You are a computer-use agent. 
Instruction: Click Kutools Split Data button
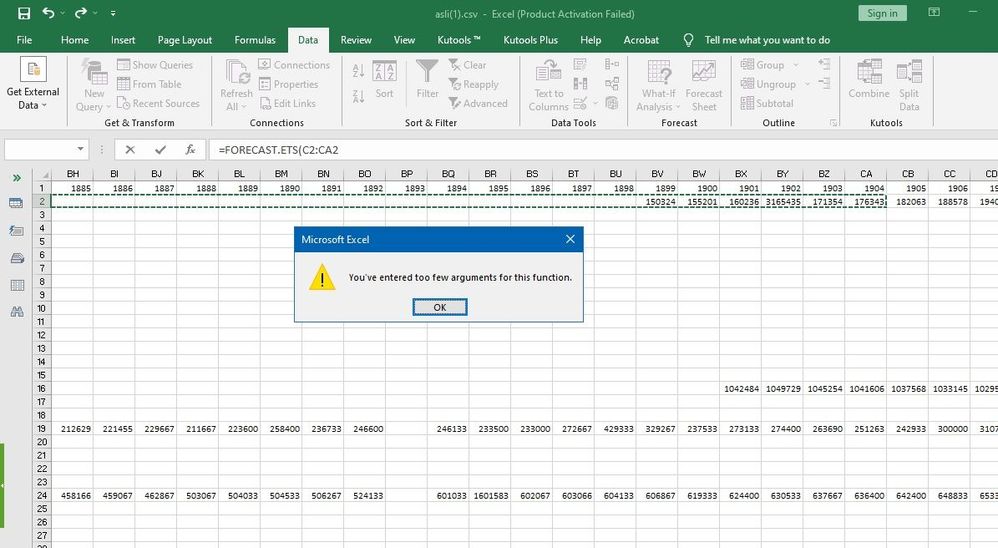coord(909,85)
